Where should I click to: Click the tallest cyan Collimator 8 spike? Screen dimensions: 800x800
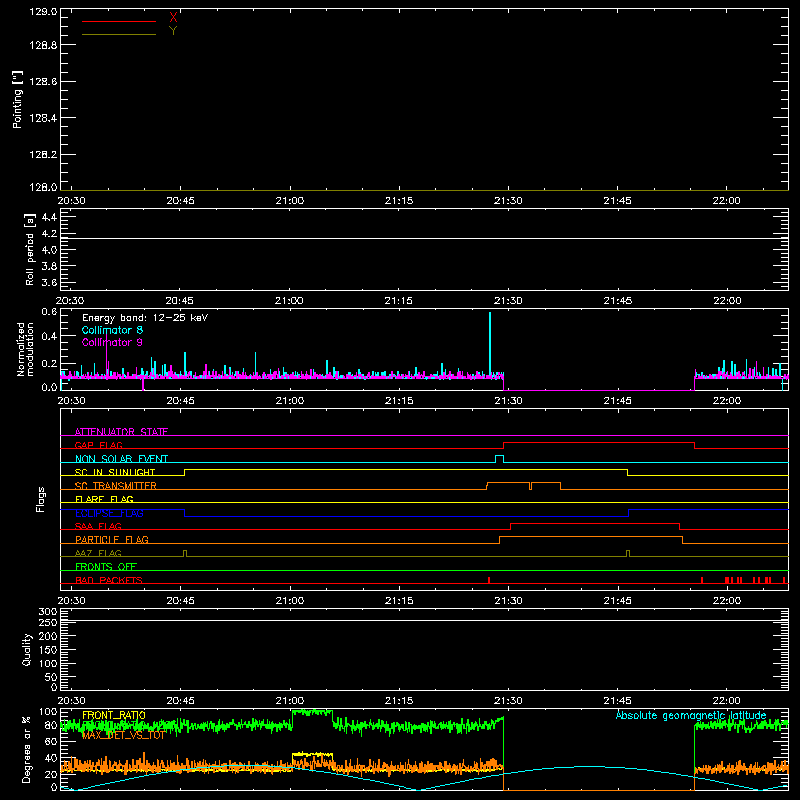(x=490, y=344)
